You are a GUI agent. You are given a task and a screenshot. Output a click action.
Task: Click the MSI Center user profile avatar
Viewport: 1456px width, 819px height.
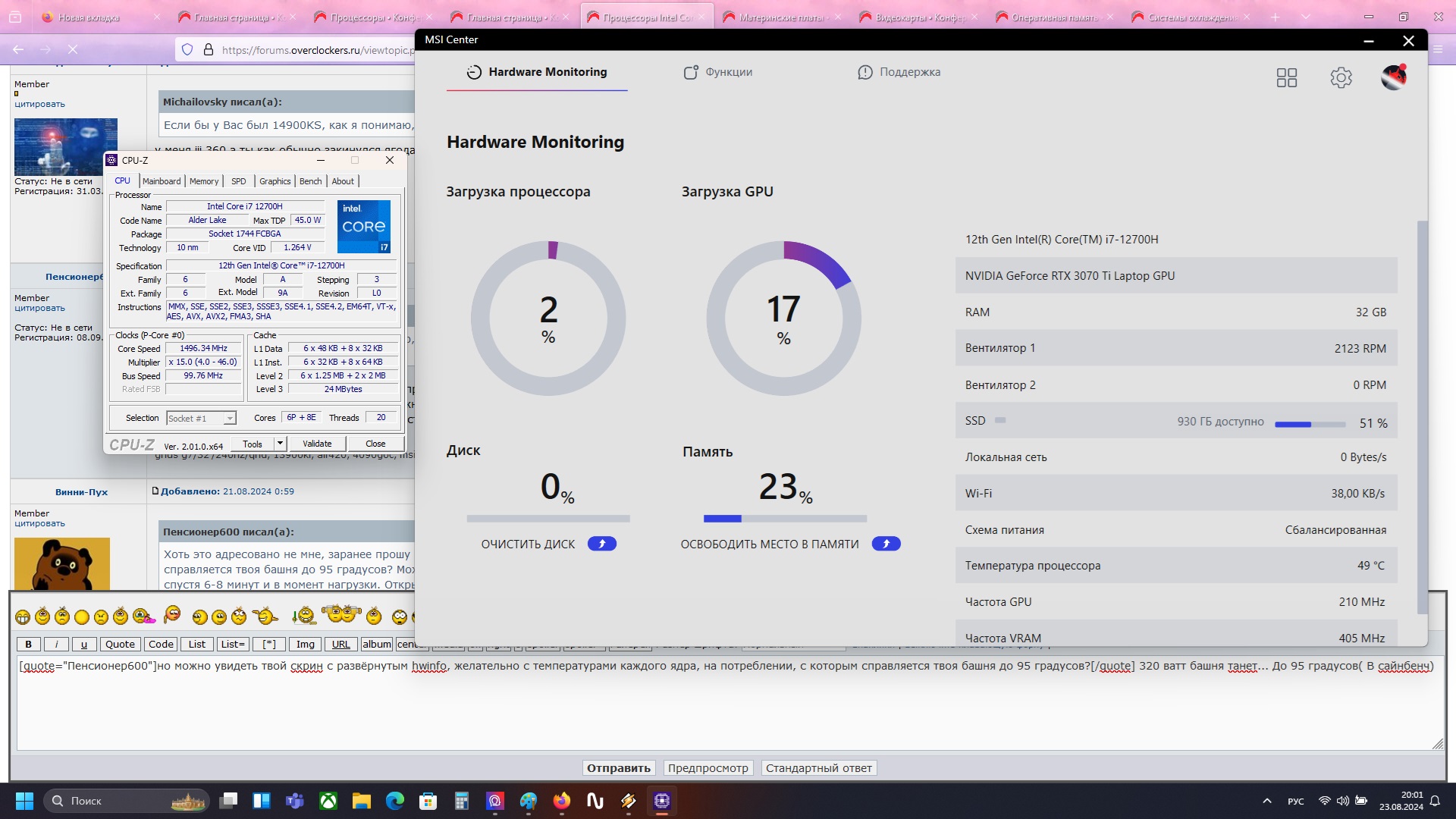1394,77
